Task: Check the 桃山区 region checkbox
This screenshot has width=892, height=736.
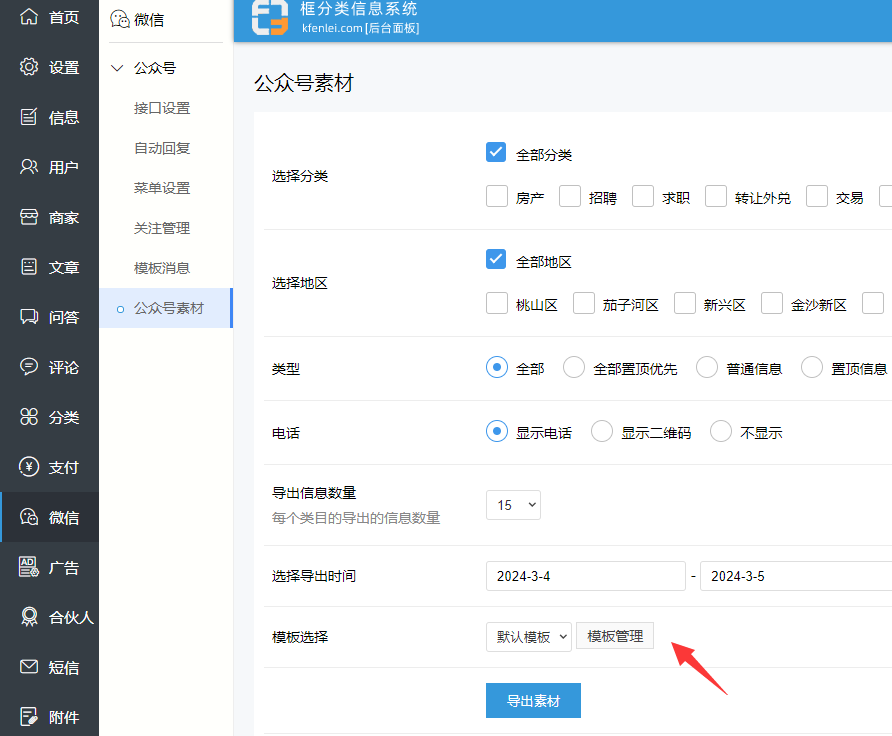Action: pyautogui.click(x=496, y=303)
